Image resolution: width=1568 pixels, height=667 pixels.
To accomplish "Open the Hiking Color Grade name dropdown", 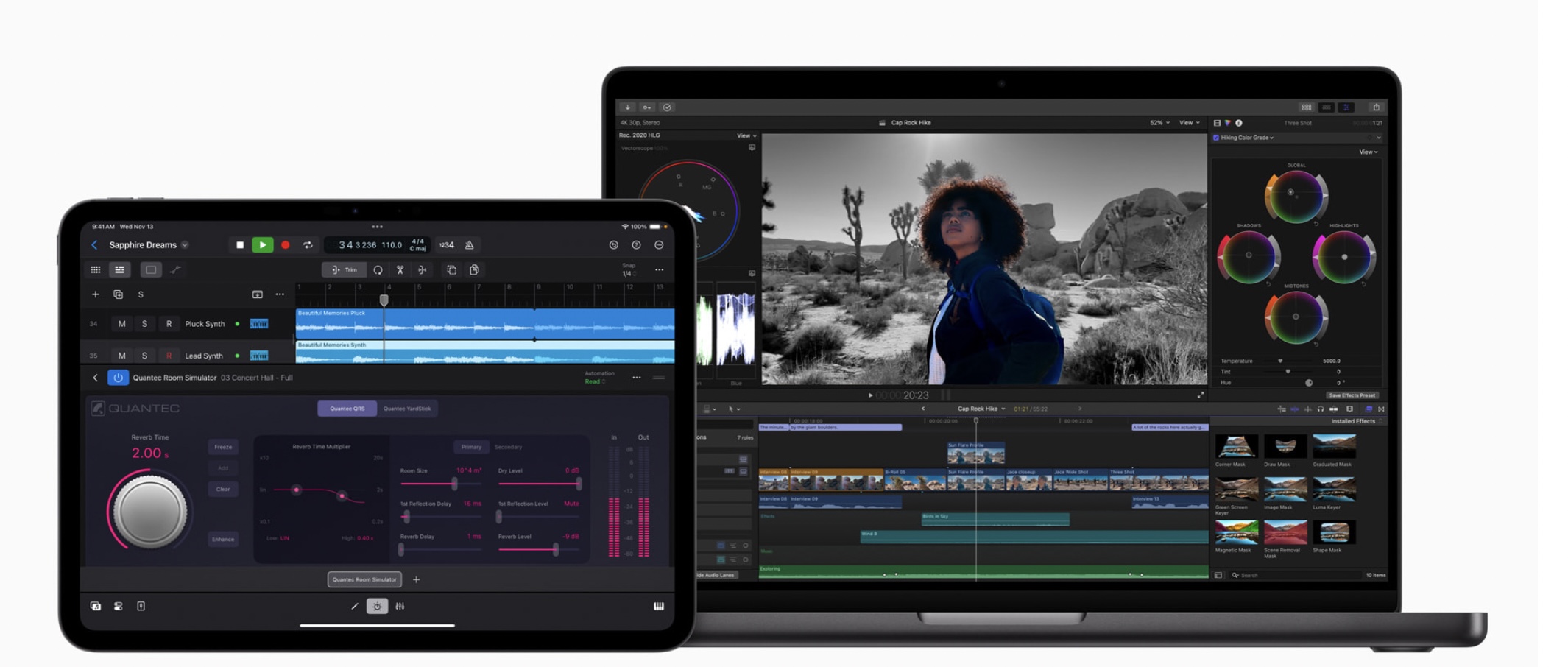I will pos(1247,138).
